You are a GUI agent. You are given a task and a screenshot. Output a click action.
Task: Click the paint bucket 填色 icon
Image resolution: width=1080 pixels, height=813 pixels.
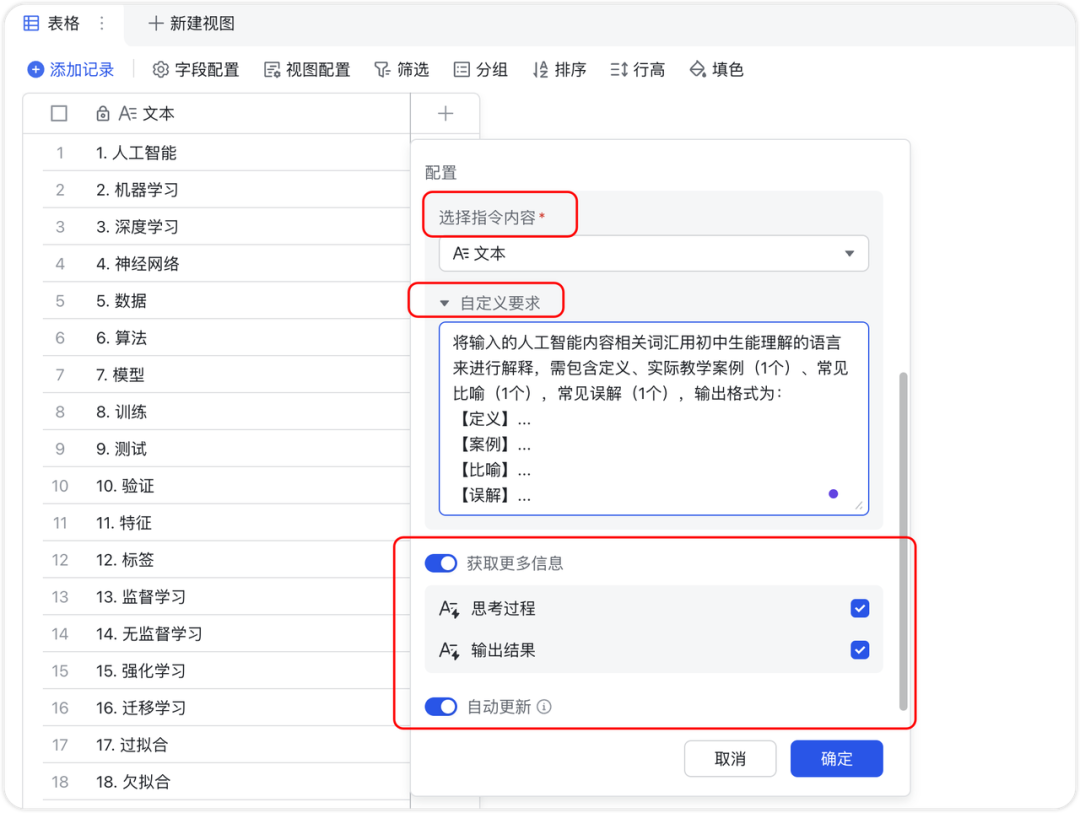coord(698,70)
